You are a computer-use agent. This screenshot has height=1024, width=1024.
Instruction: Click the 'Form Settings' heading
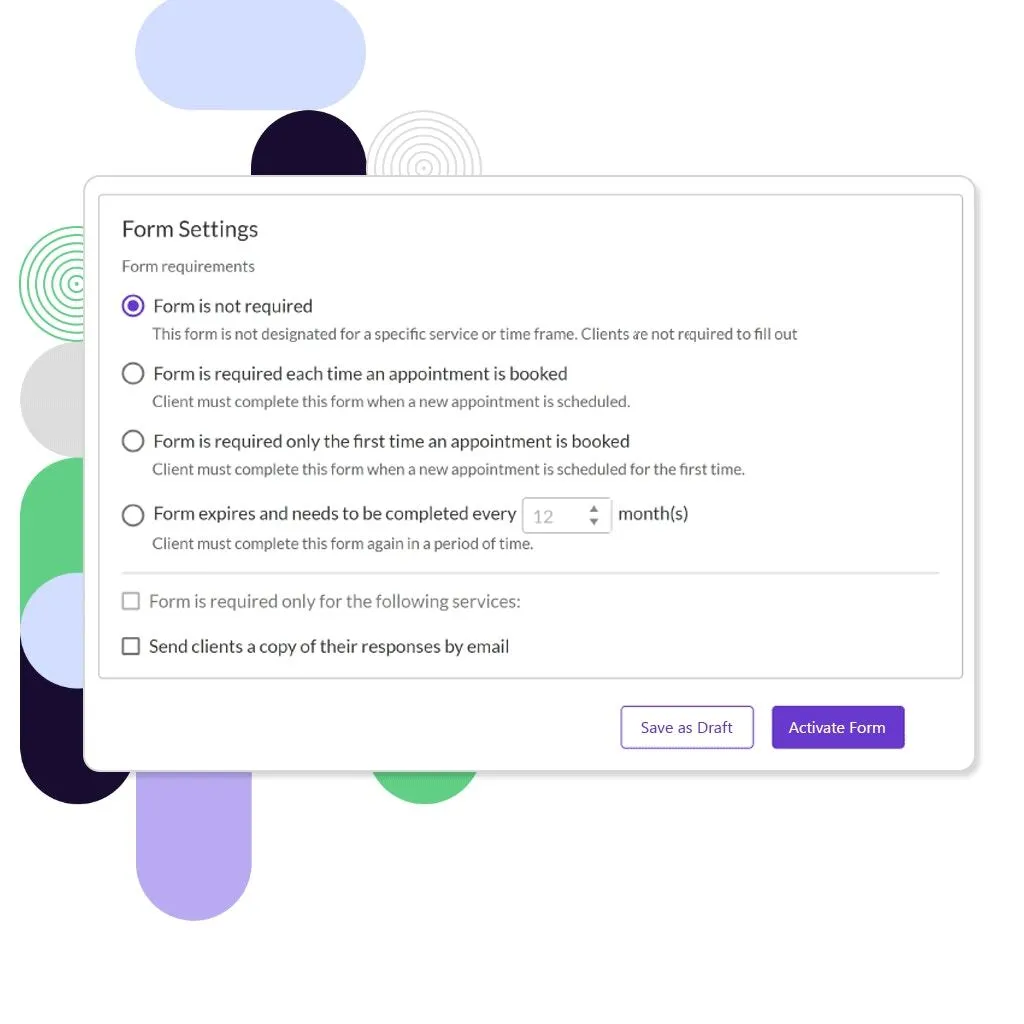190,229
